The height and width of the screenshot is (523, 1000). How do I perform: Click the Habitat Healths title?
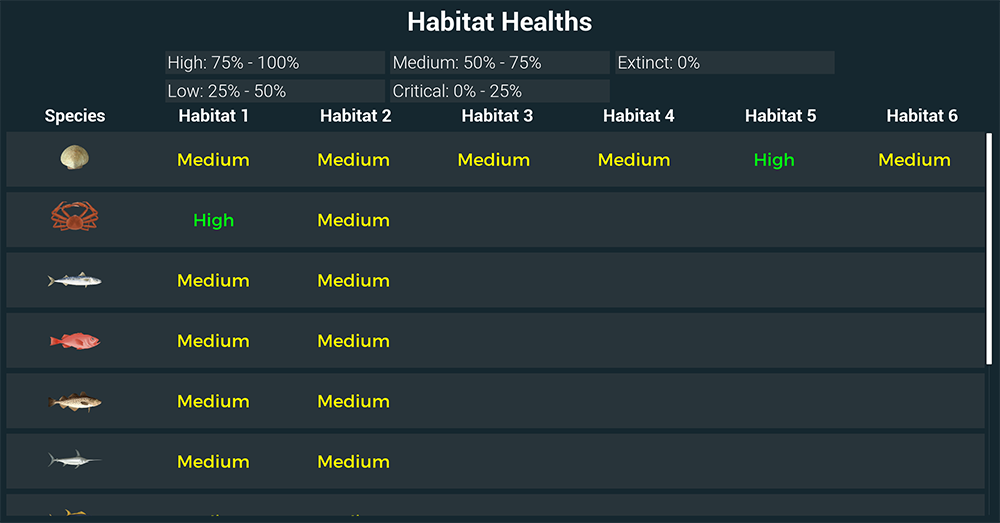click(500, 22)
